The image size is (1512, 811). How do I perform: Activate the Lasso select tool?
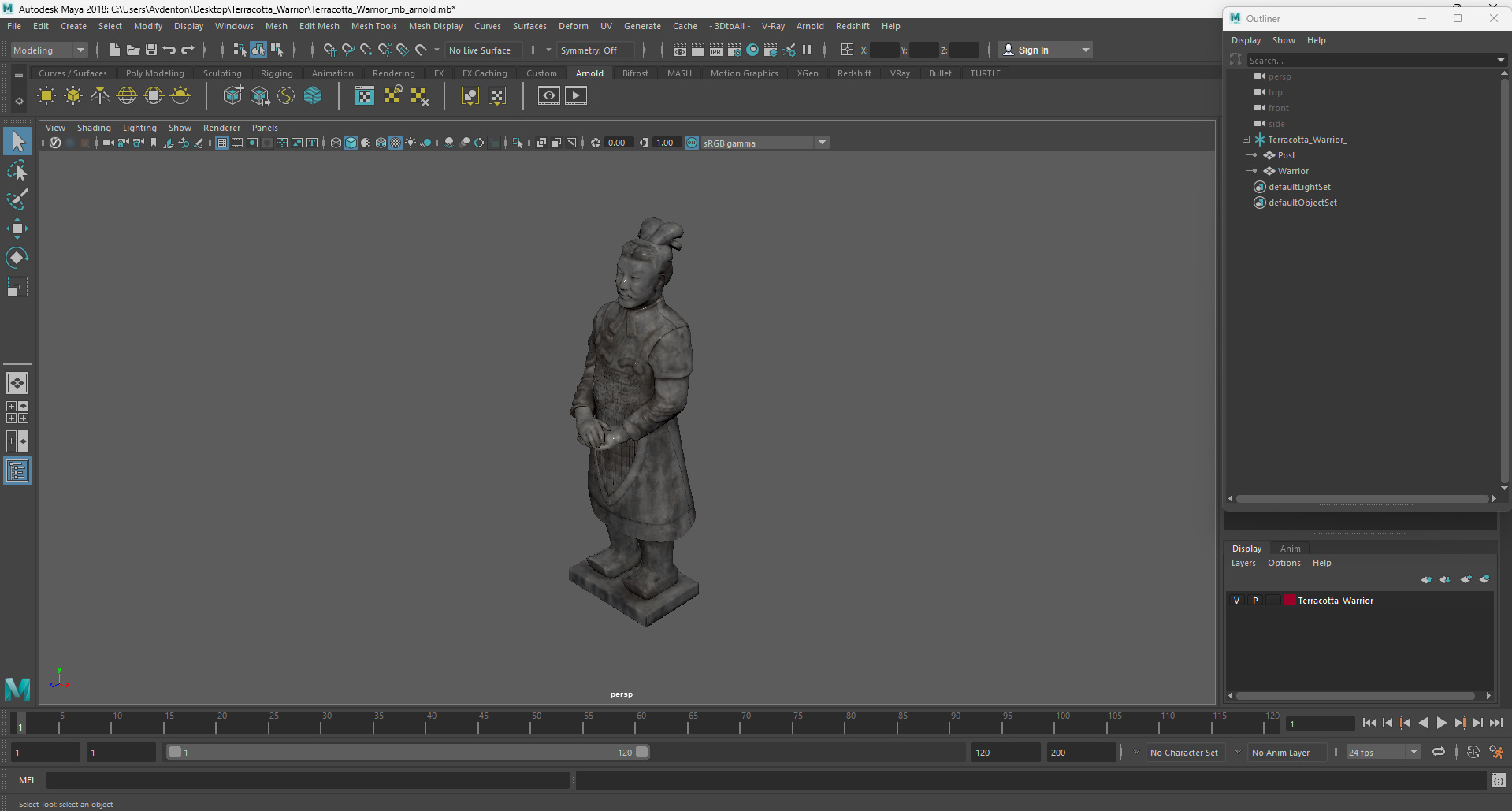click(17, 171)
